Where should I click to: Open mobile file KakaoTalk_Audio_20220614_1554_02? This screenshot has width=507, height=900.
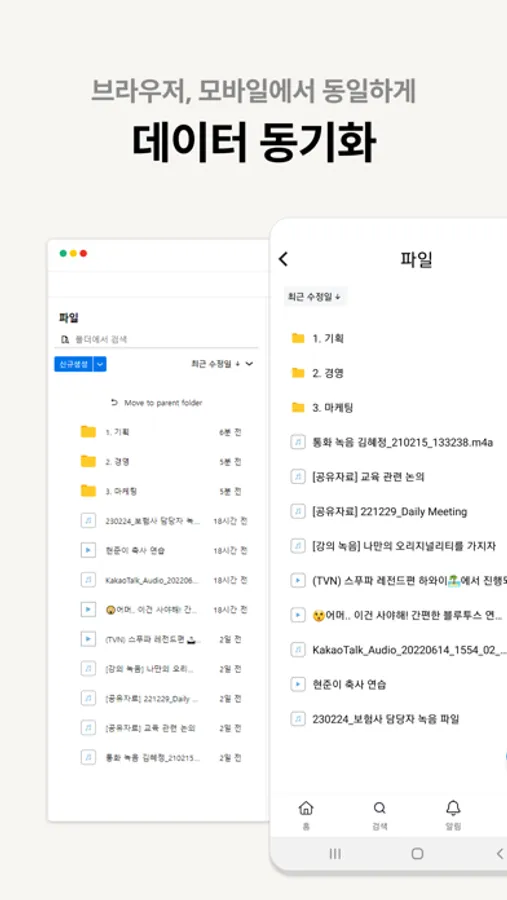[396, 650]
